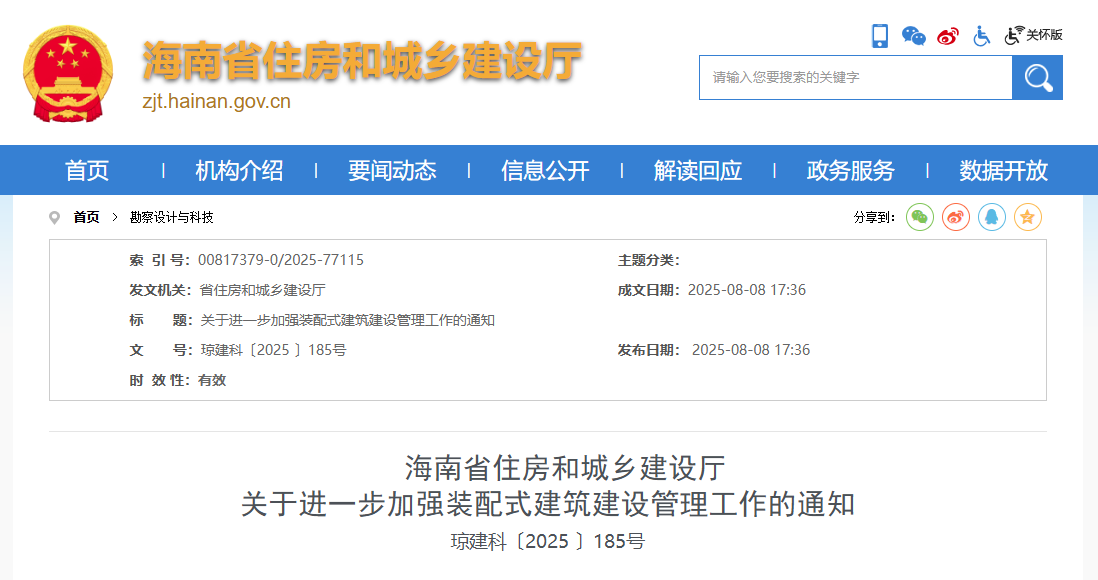Share via the orange Qzone star icon
The width and height of the screenshot is (1098, 580).
point(1027,217)
